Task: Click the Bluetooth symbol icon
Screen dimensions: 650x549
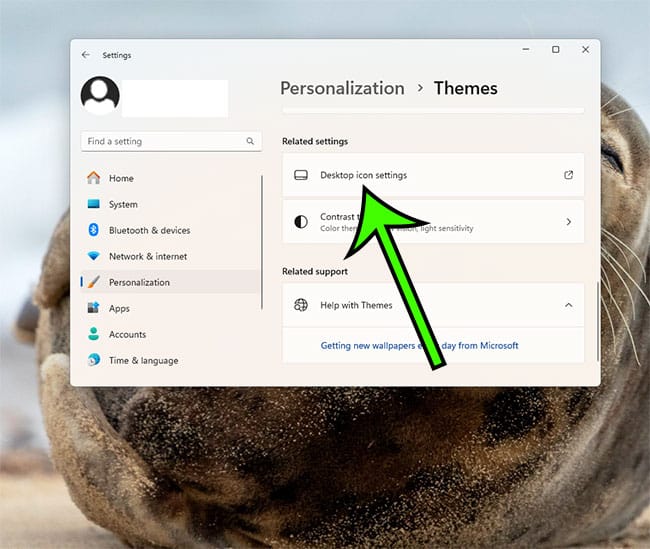Action: [94, 230]
